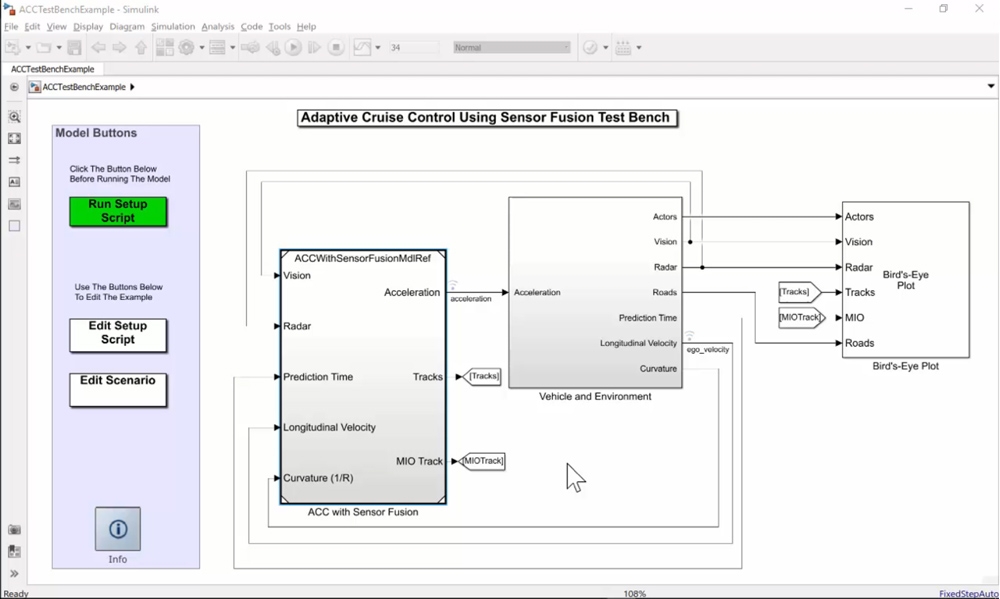This screenshot has width=1000, height=599.
Task: Click the Image palette icon
Action: [14, 204]
